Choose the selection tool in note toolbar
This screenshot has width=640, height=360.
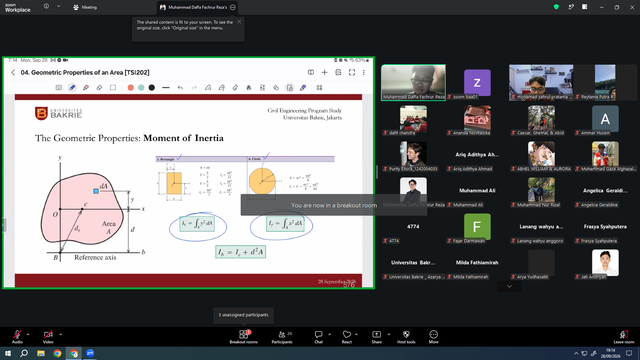(x=113, y=87)
